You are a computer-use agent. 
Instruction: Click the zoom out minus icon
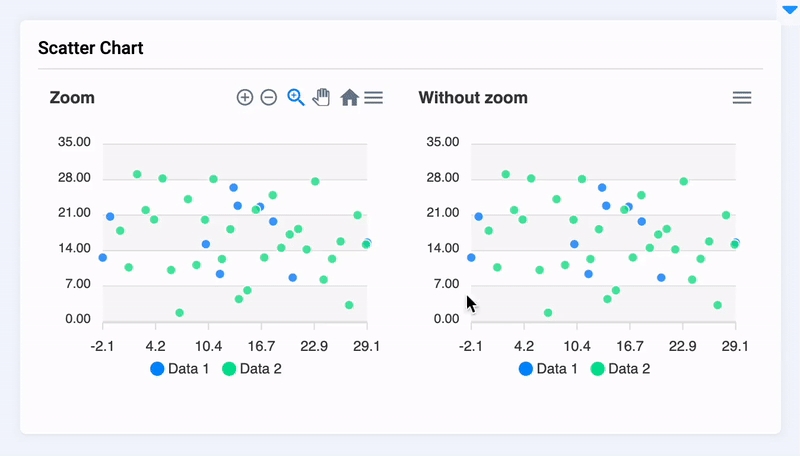pos(269,97)
